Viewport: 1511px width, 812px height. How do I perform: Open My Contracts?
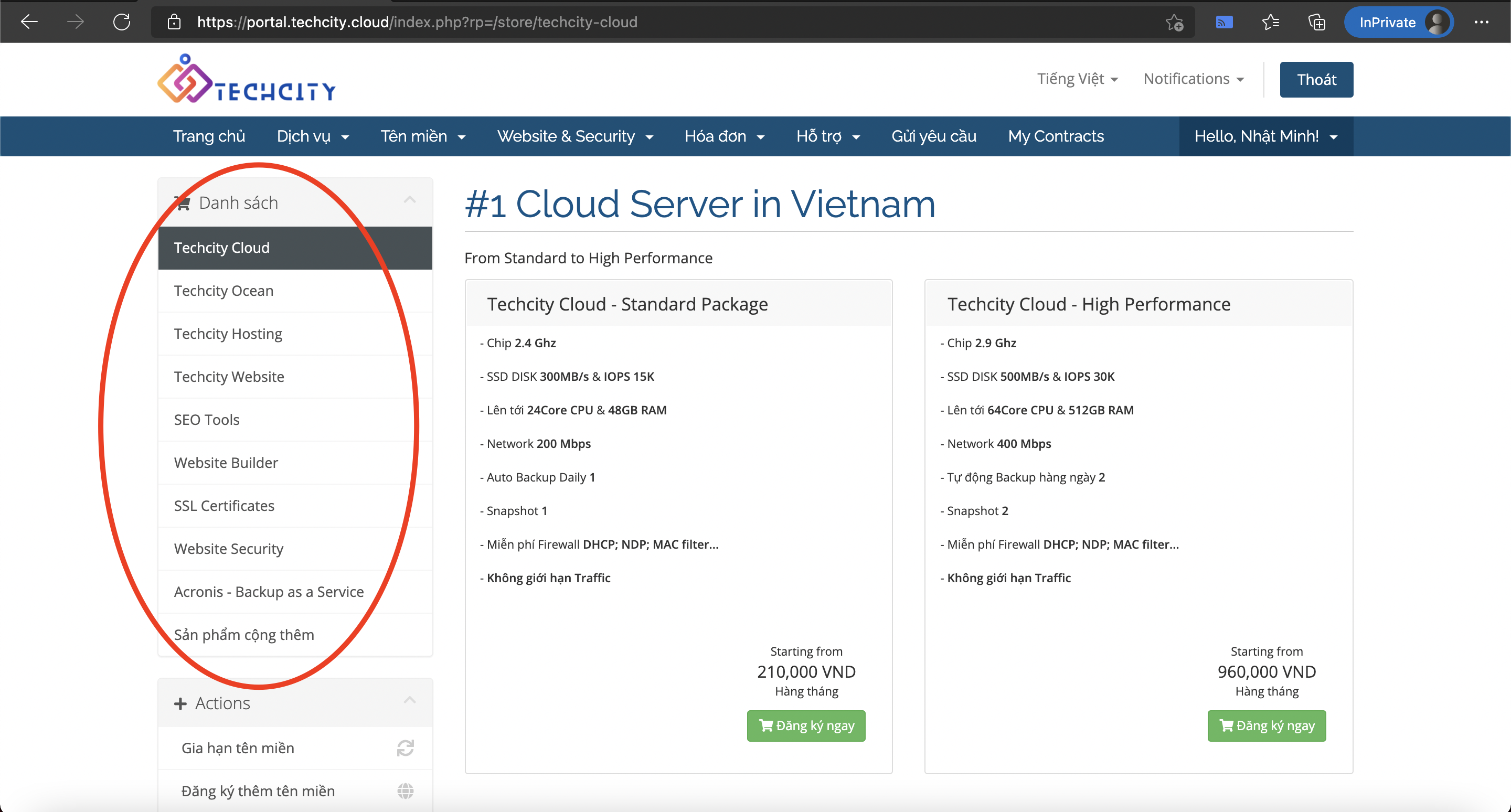[x=1056, y=136]
